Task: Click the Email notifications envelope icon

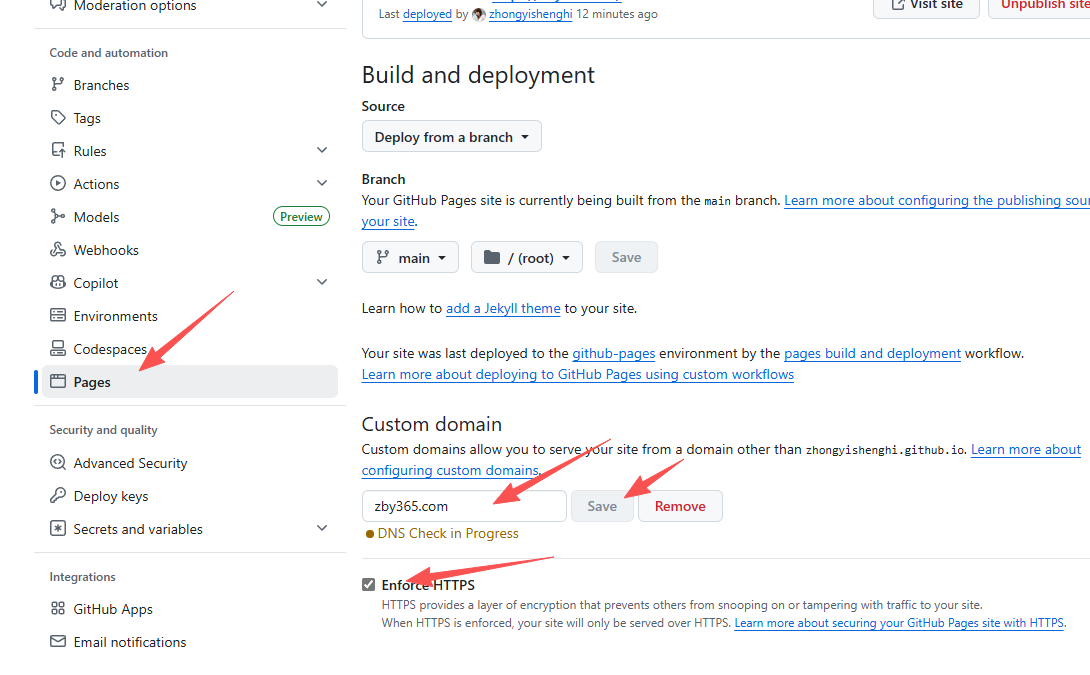Action: (x=58, y=641)
